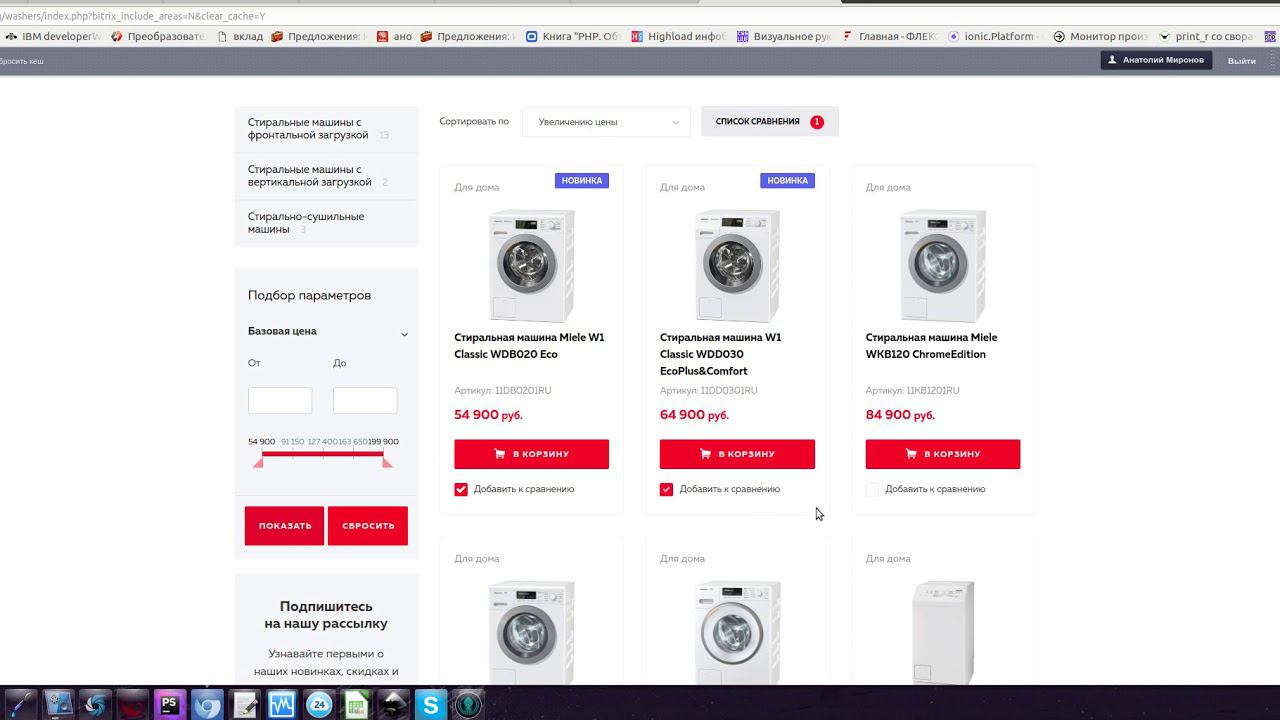The height and width of the screenshot is (720, 1280).
Task: Open the print_r bookmark
Action: click(x=1205, y=36)
